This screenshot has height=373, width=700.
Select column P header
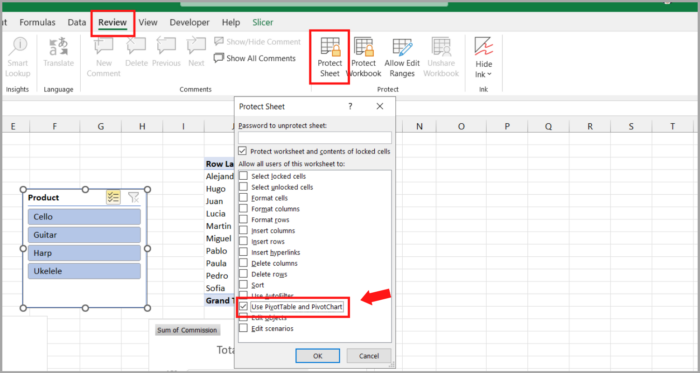[507, 127]
